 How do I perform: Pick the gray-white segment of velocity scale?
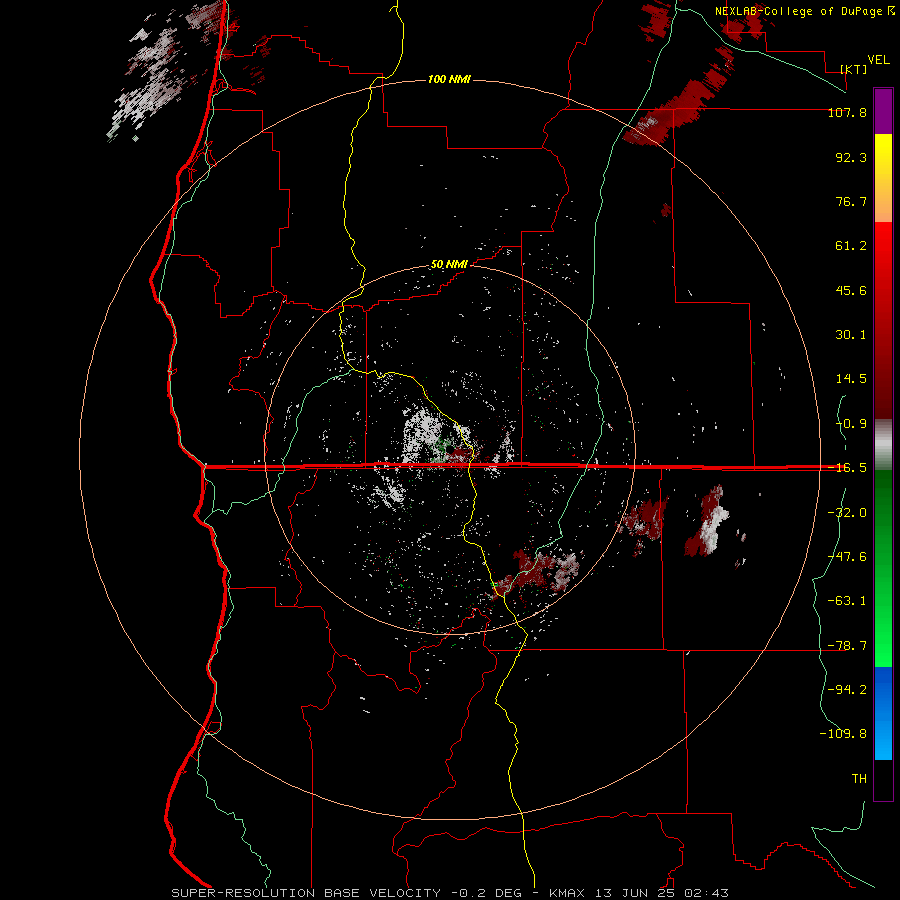[x=883, y=445]
